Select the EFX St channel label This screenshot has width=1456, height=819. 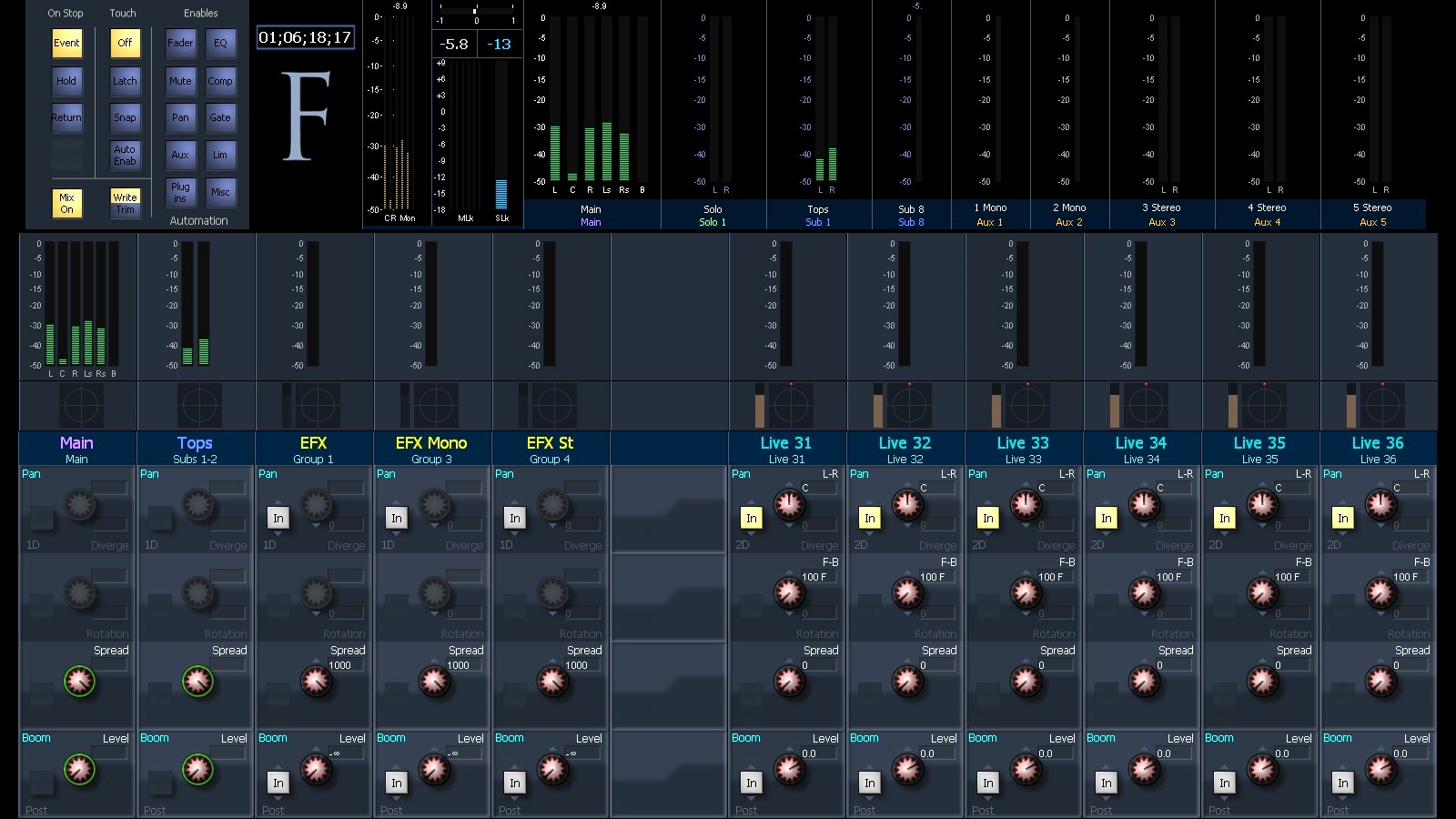pyautogui.click(x=550, y=449)
